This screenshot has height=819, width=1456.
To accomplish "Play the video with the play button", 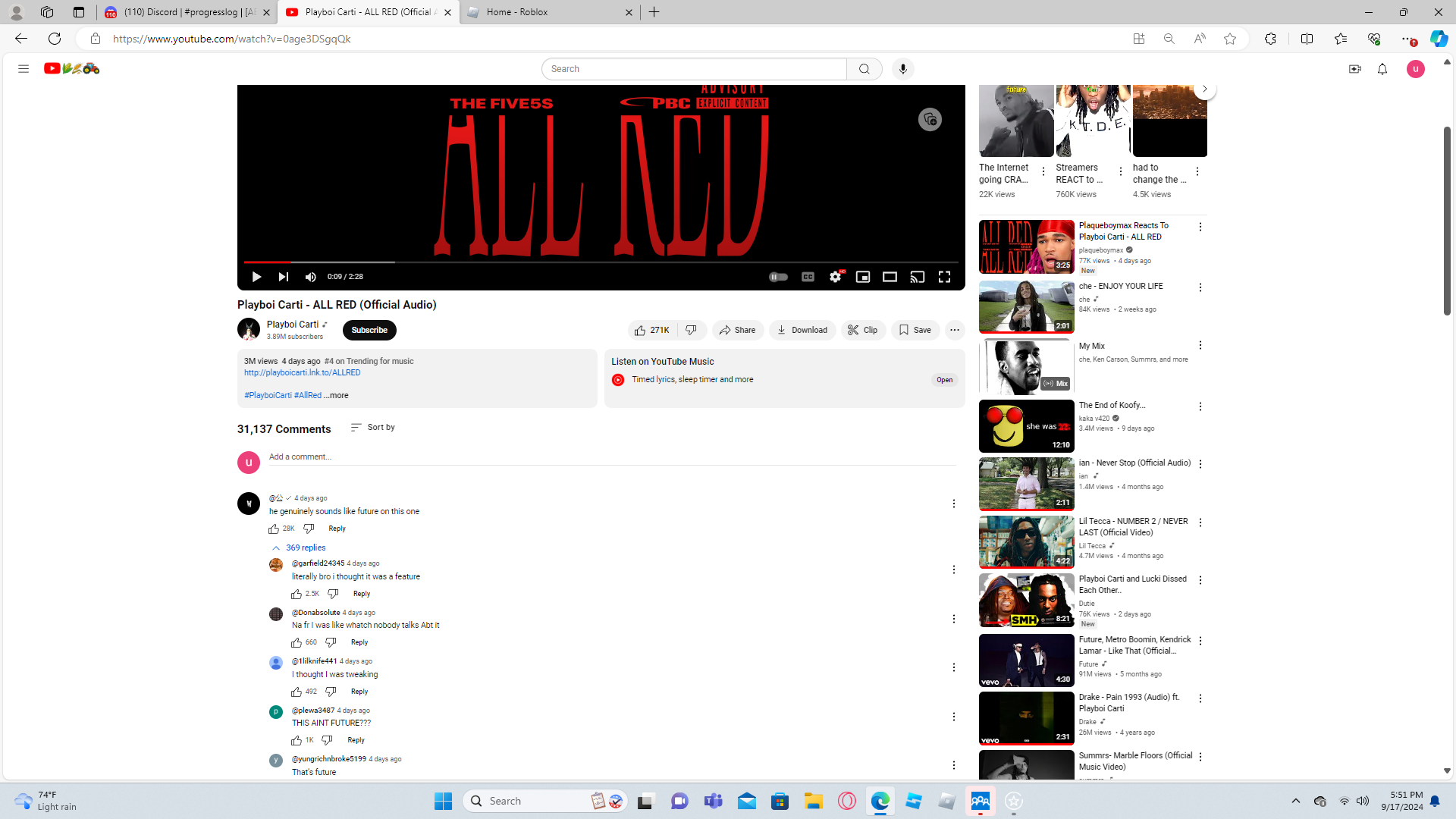I will click(256, 277).
